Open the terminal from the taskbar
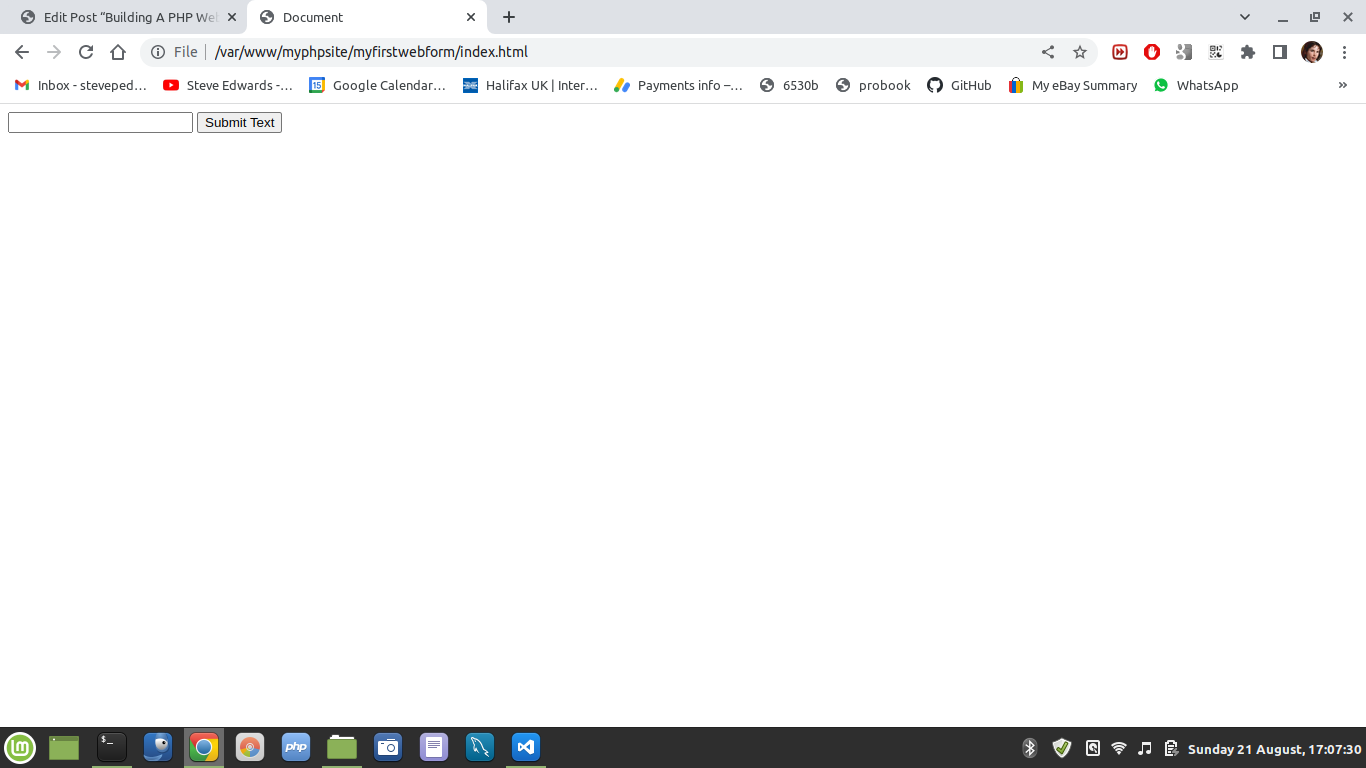This screenshot has height=768, width=1366. tap(111, 747)
